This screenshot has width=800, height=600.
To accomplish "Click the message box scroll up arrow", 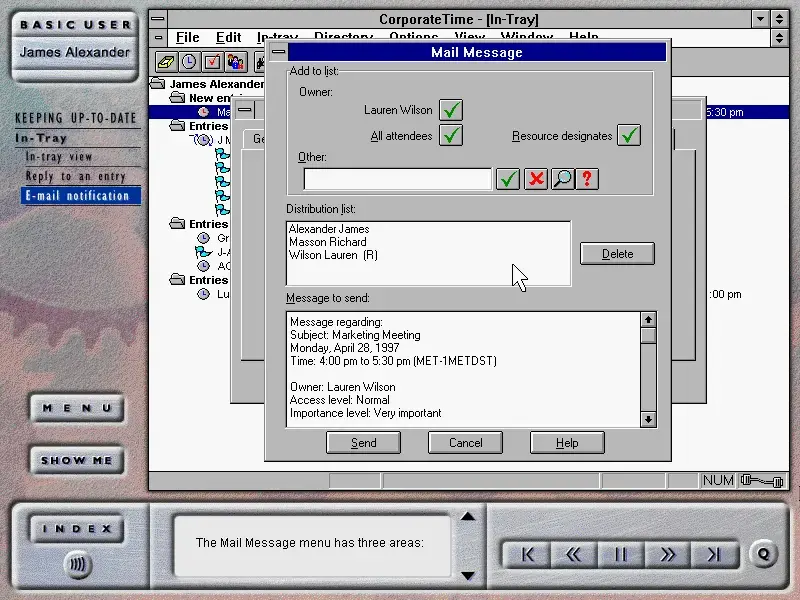I will (x=648, y=320).
